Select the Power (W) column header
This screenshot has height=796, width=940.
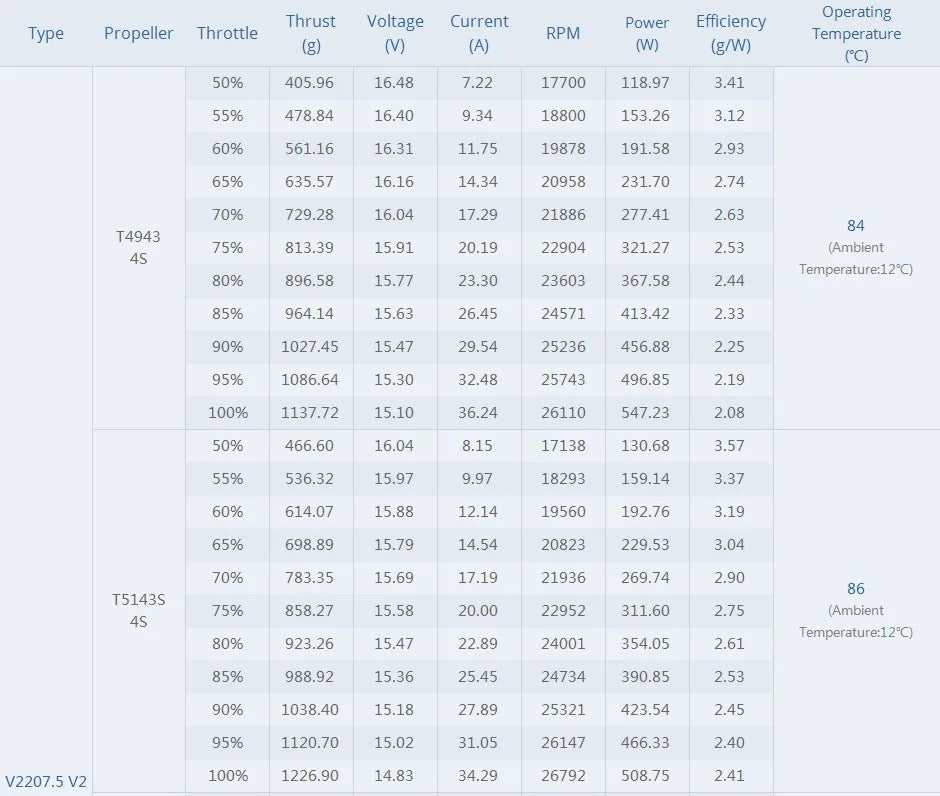click(647, 33)
